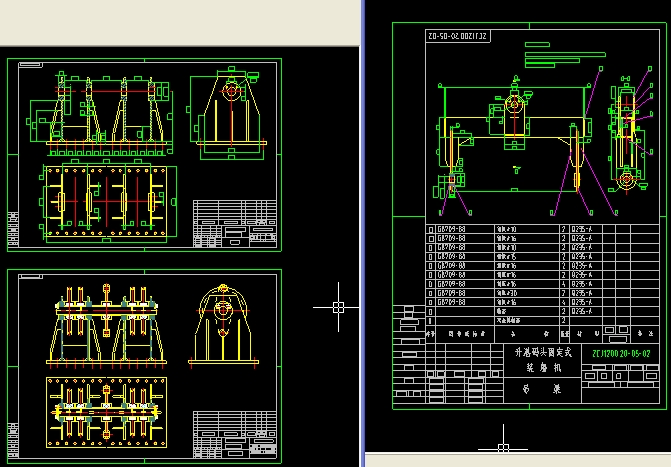Click the title text 升港码头固定式

(543, 352)
